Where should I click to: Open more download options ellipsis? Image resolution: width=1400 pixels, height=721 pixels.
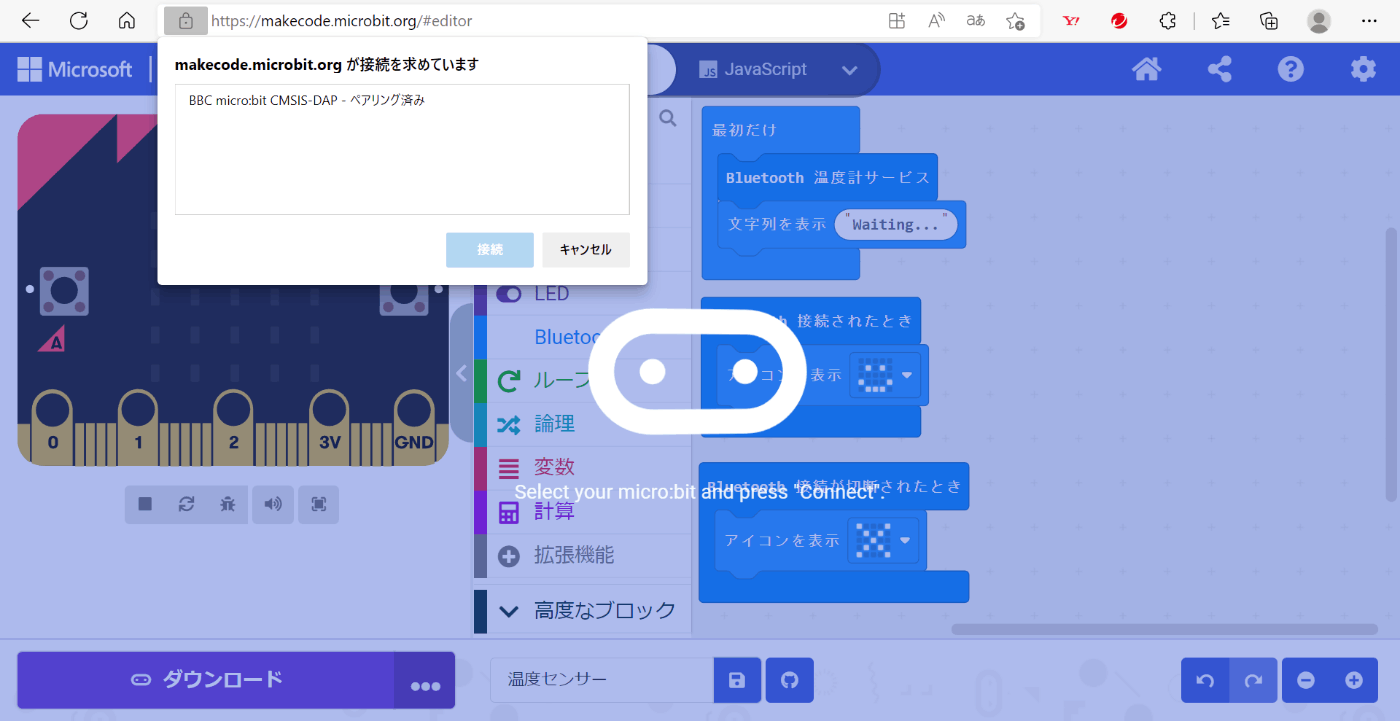425,682
